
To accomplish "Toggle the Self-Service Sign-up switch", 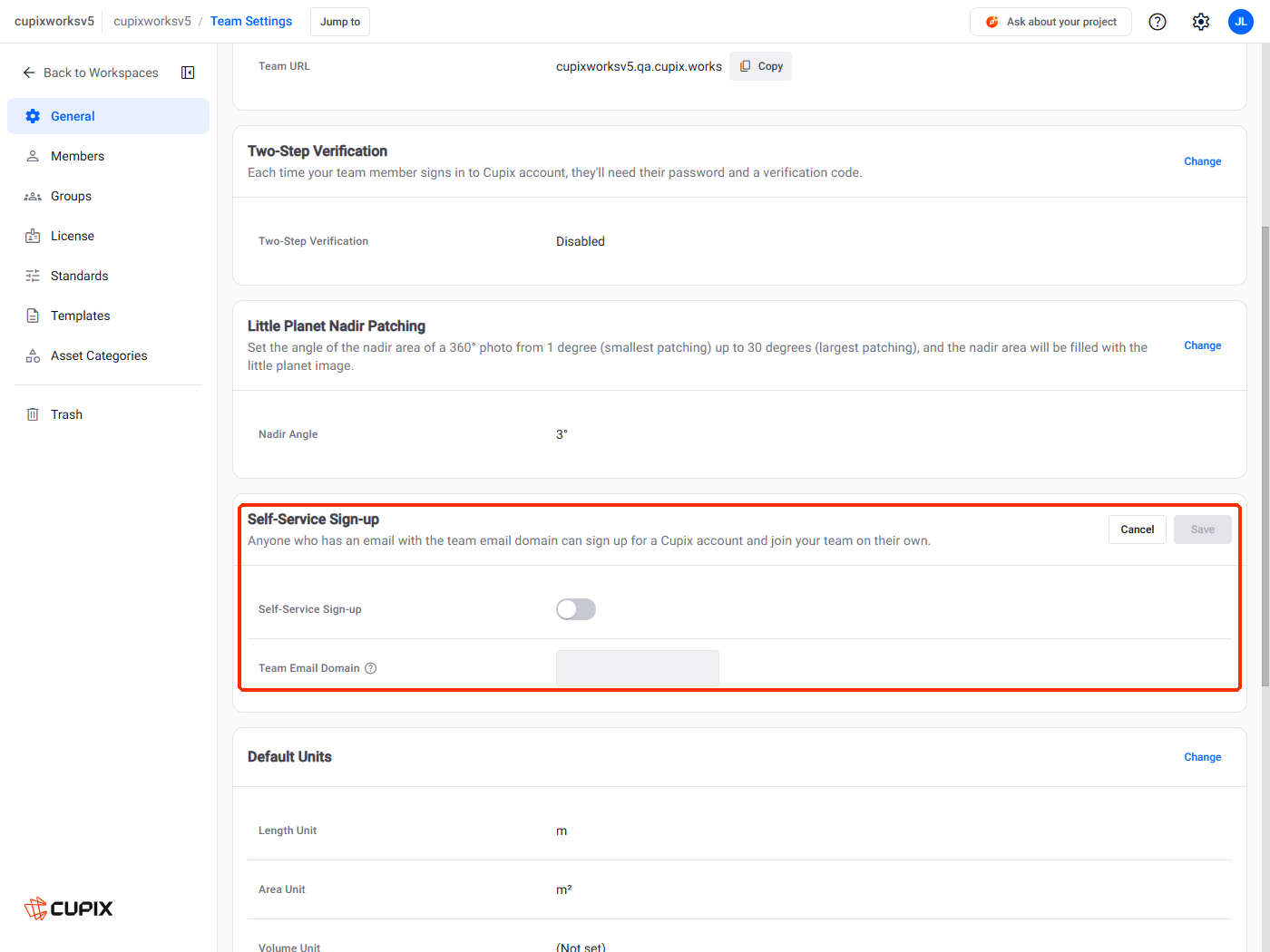I will (x=576, y=609).
